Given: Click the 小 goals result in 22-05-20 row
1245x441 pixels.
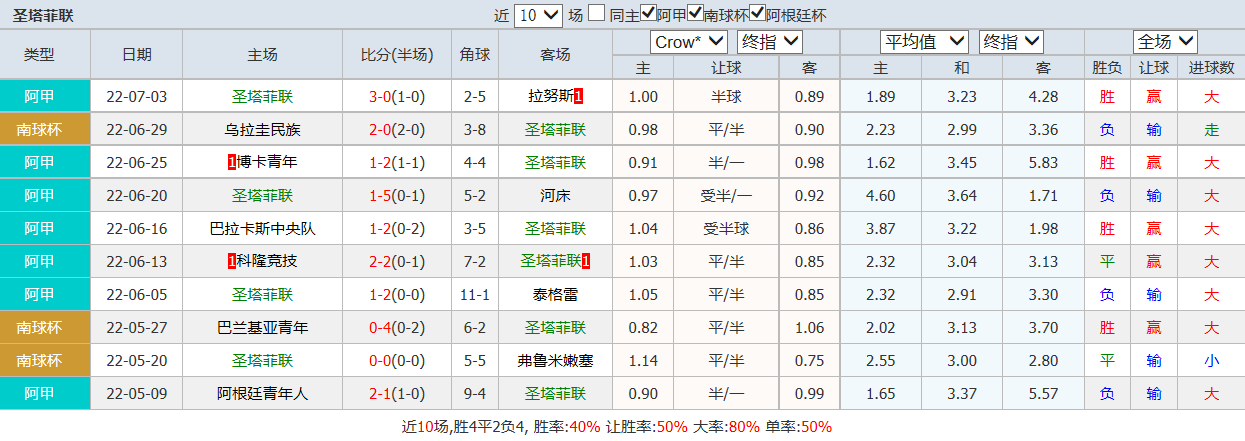Looking at the screenshot, I should [x=1211, y=361].
